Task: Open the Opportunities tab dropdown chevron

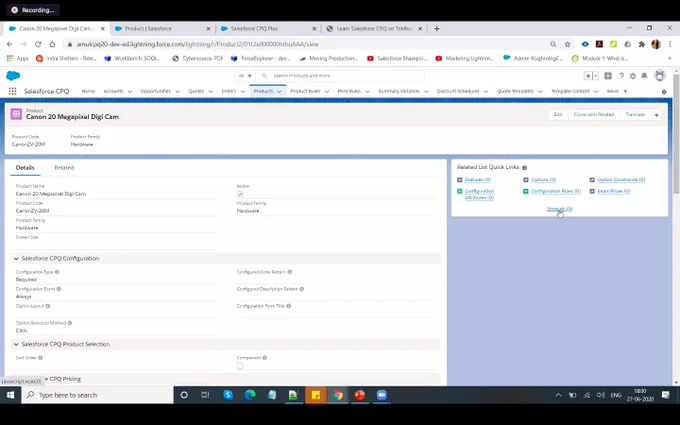Action: (177, 92)
